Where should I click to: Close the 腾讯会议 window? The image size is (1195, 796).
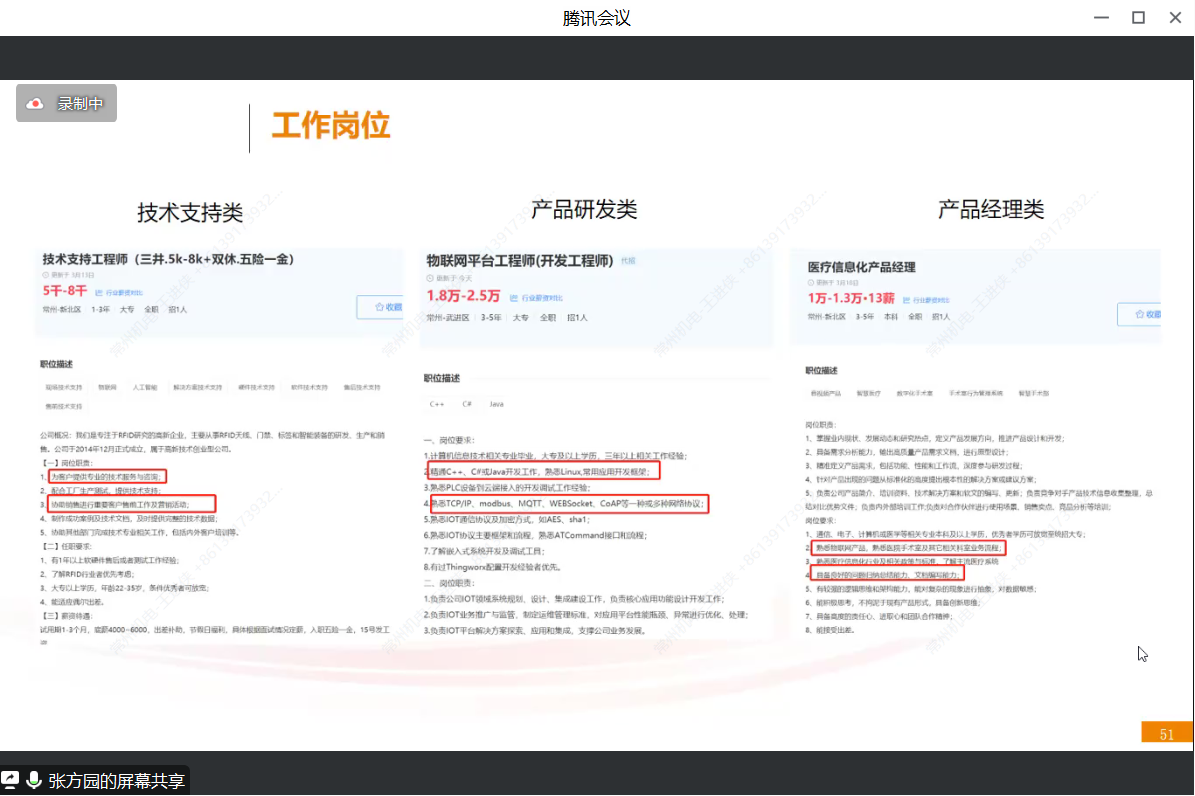[1174, 17]
